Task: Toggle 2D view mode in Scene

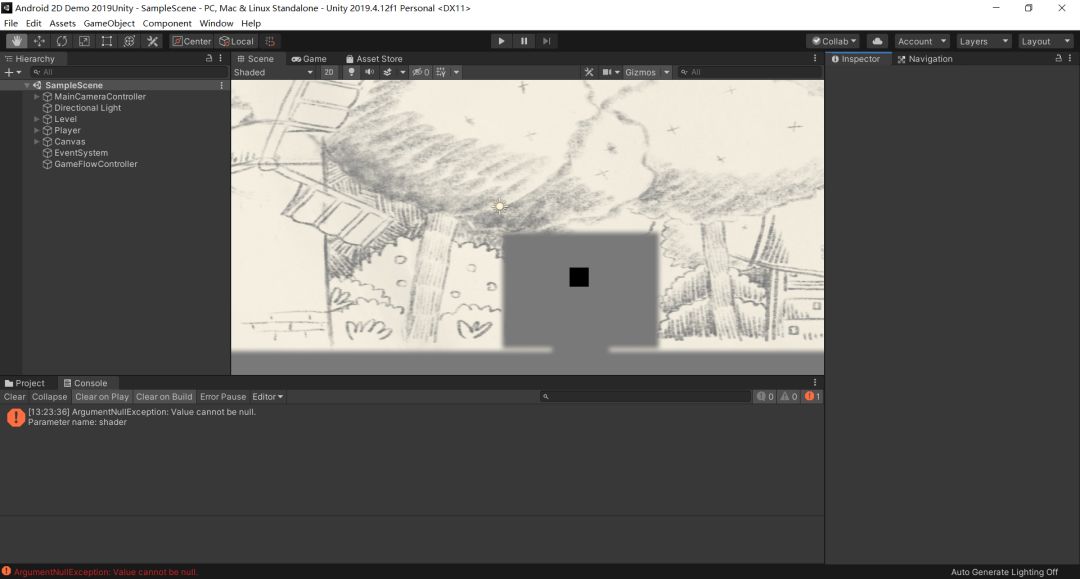Action: pyautogui.click(x=328, y=72)
